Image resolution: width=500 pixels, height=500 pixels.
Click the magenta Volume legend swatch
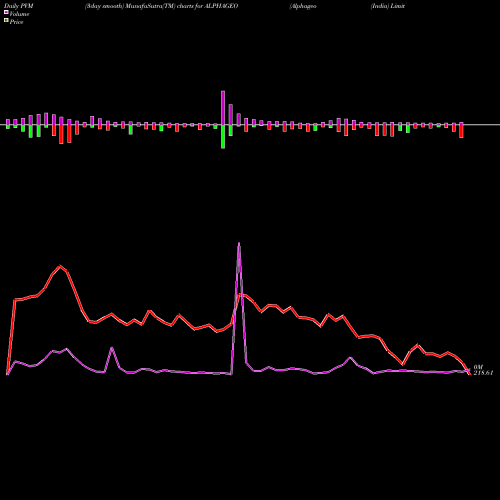pos(6,12)
